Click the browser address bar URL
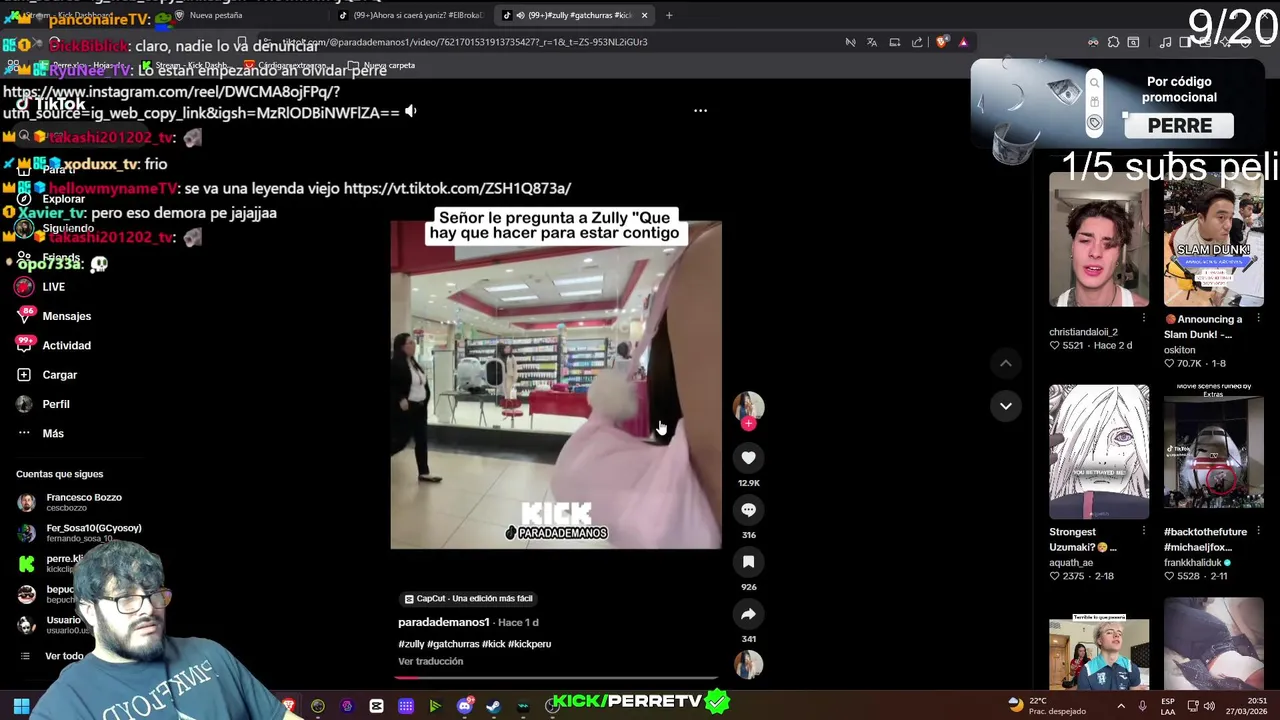This screenshot has height=720, width=1280. (x=465, y=42)
